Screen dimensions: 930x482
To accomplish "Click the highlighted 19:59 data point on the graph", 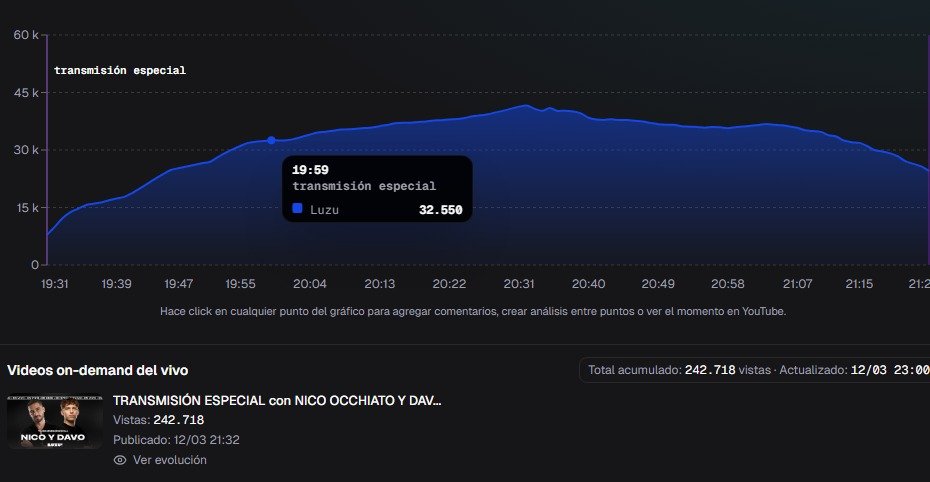I will point(271,141).
